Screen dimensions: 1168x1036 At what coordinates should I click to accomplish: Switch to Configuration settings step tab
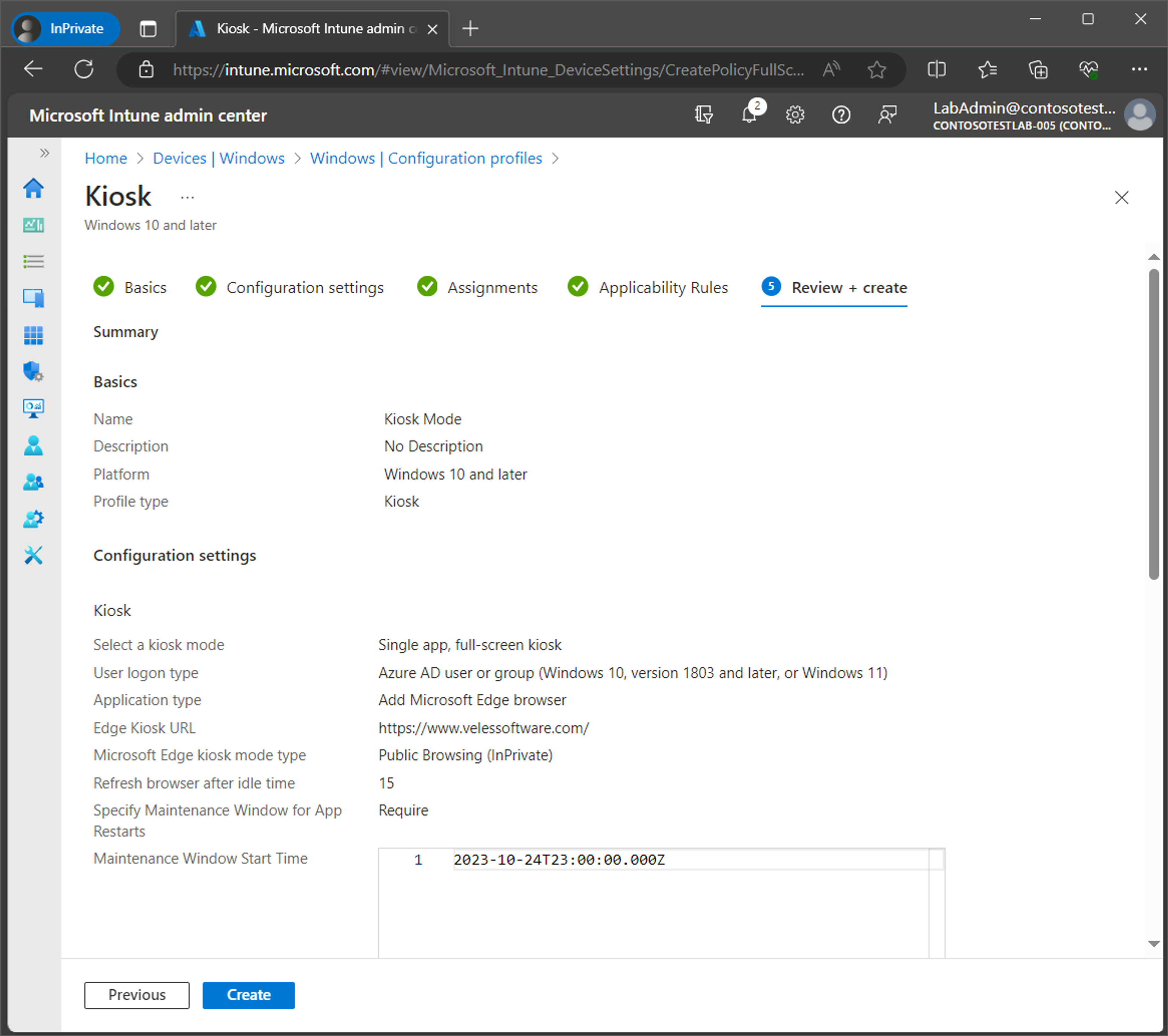tap(289, 287)
